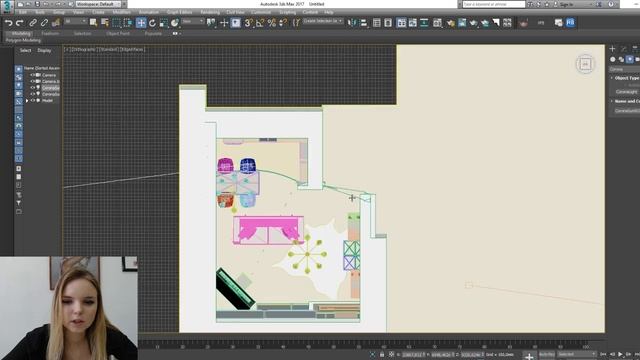Viewport: 640px width, 360px height.
Task: Activate the Select and Scale tool
Action: (x=163, y=23)
